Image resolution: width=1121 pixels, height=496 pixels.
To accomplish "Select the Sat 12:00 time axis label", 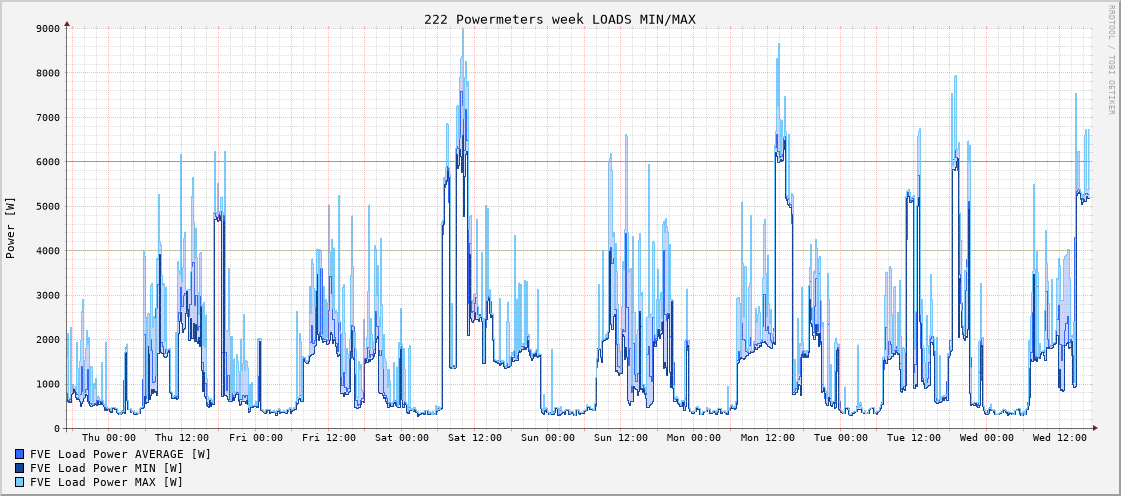I will (475, 438).
